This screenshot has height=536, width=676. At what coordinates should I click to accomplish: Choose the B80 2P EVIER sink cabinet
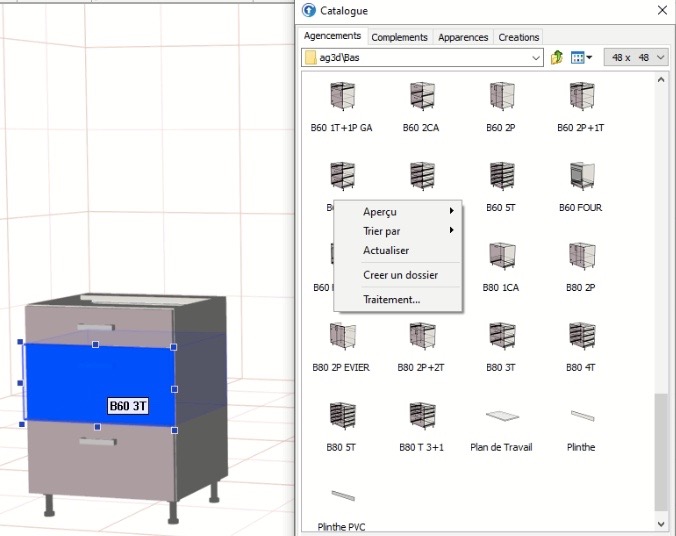(x=342, y=336)
